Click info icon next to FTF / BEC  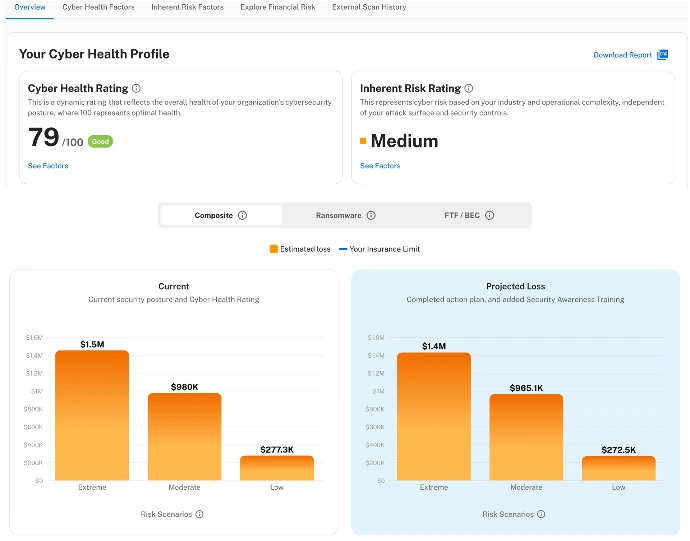coord(490,215)
